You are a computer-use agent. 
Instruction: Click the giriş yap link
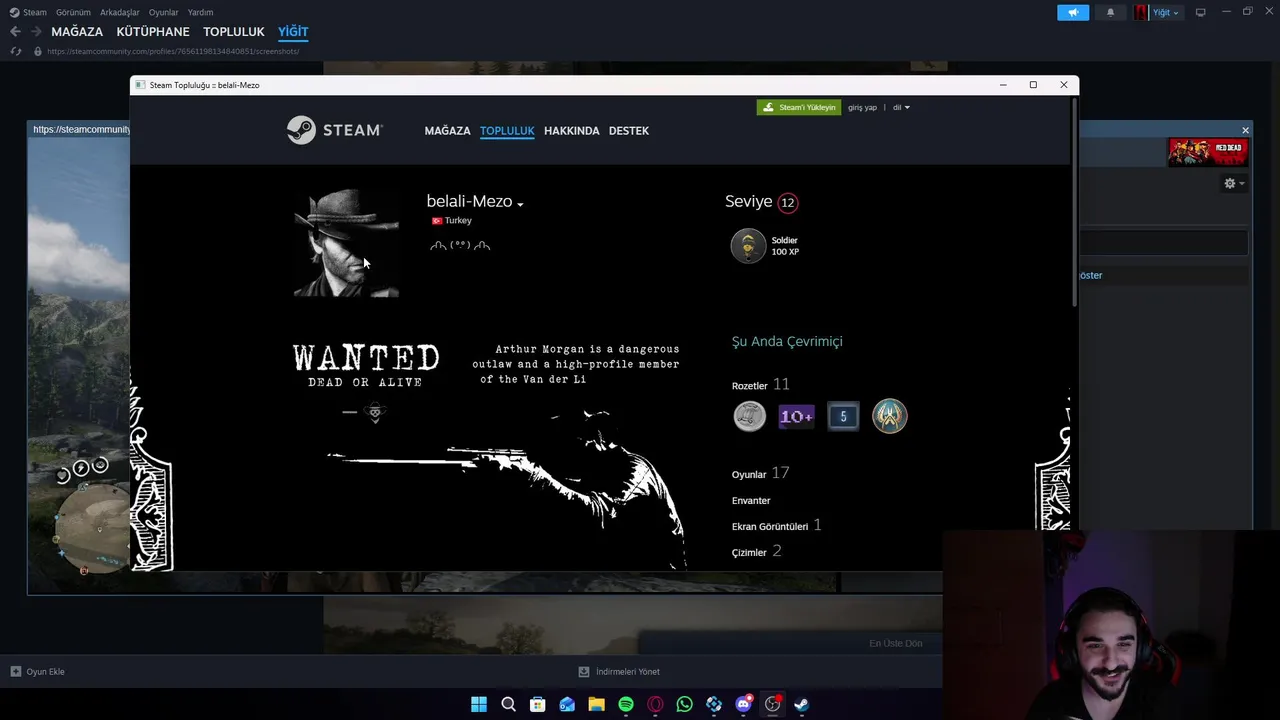pyautogui.click(x=862, y=107)
